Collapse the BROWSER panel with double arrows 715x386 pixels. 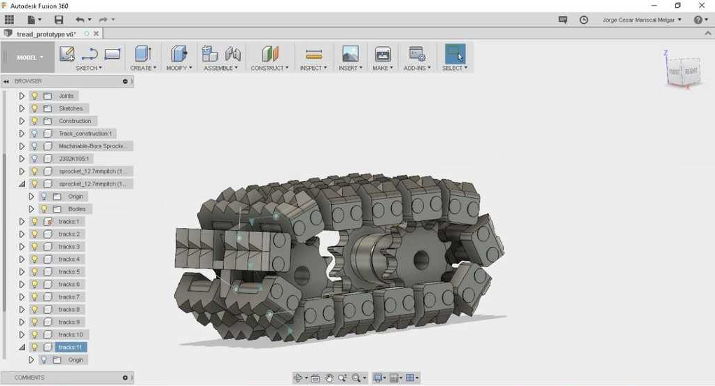(6, 81)
